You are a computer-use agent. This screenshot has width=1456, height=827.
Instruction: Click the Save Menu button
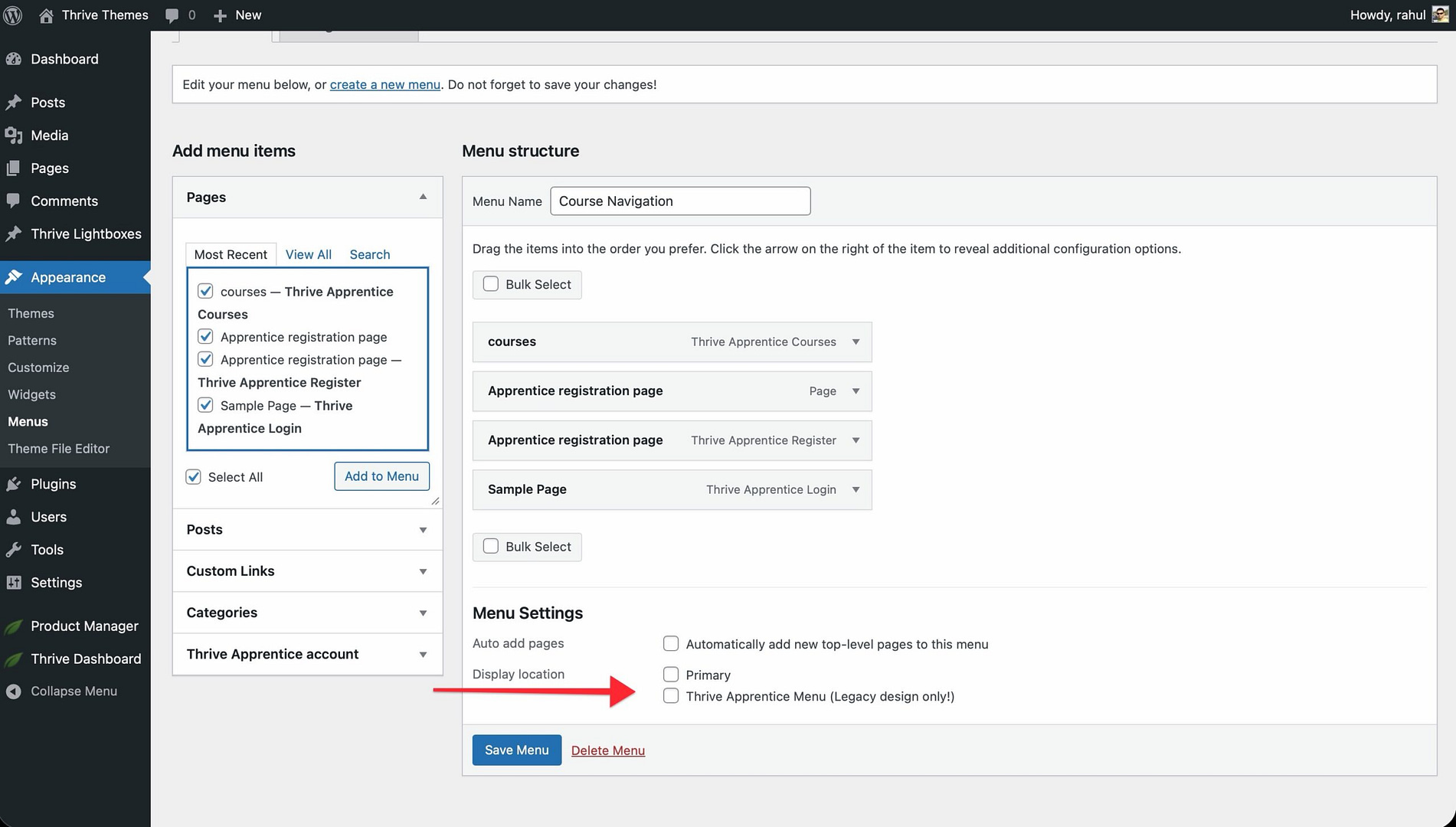[x=516, y=750]
